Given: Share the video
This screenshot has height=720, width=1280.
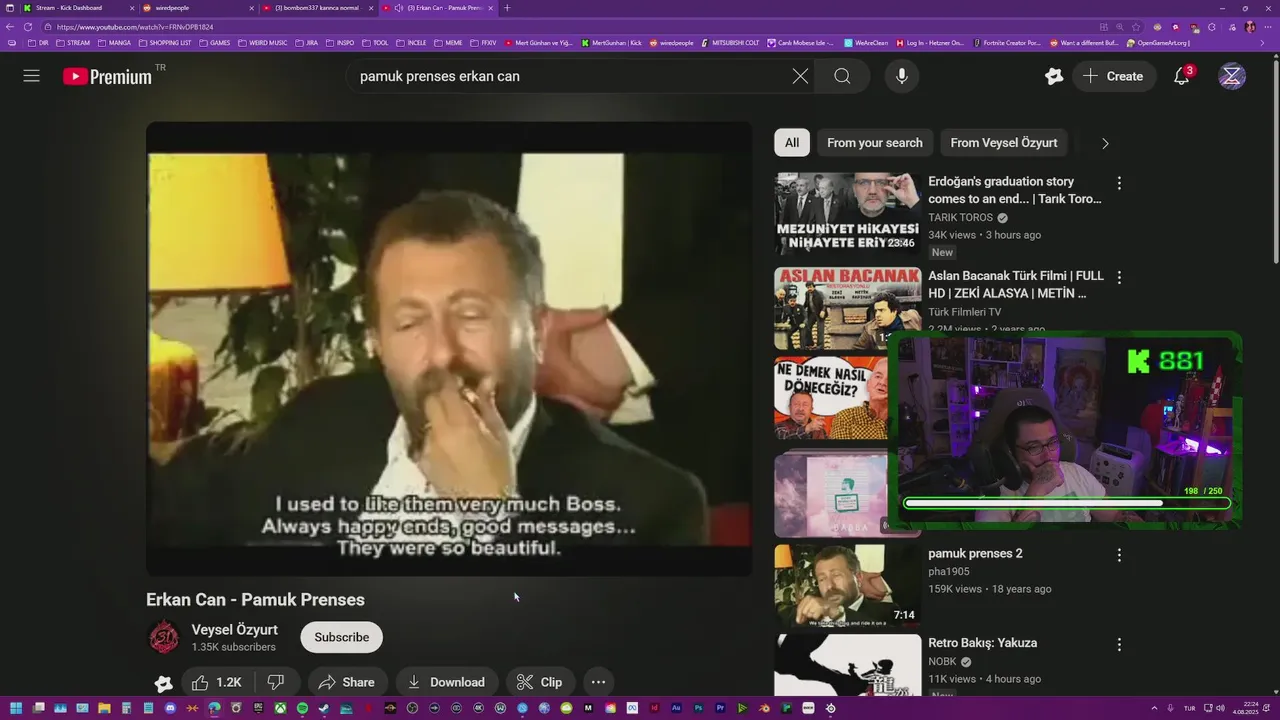Looking at the screenshot, I should pyautogui.click(x=346, y=682).
